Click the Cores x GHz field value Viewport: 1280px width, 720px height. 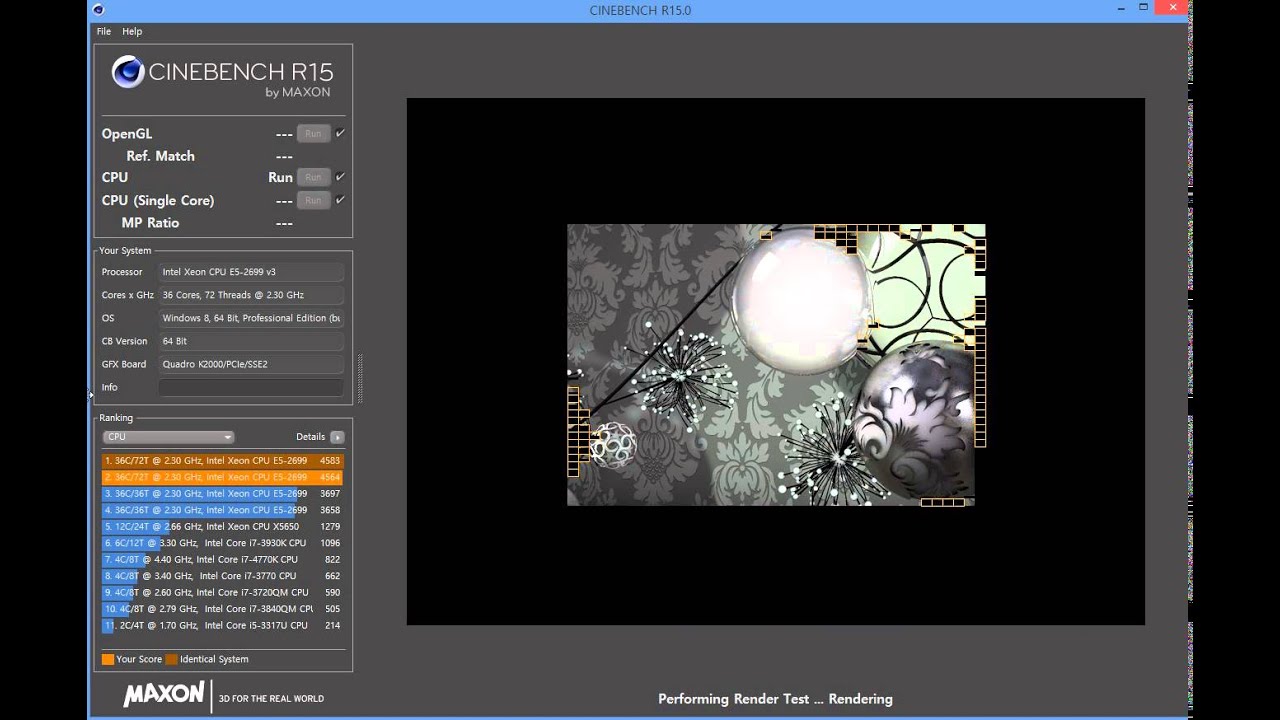click(x=251, y=295)
